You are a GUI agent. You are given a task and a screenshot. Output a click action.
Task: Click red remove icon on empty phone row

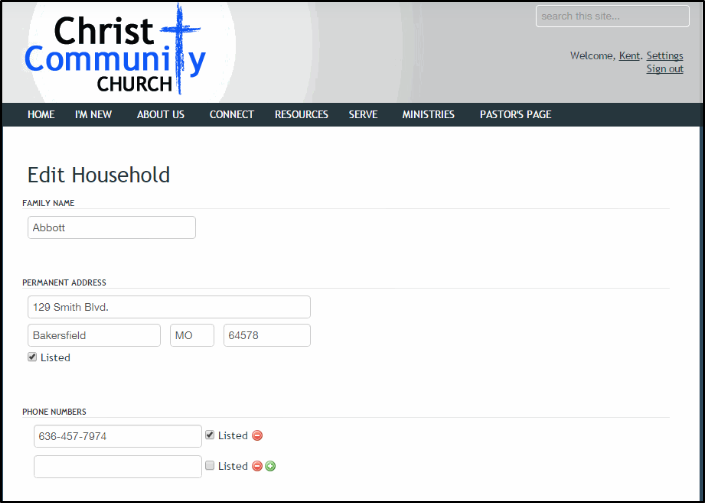pyautogui.click(x=257, y=466)
